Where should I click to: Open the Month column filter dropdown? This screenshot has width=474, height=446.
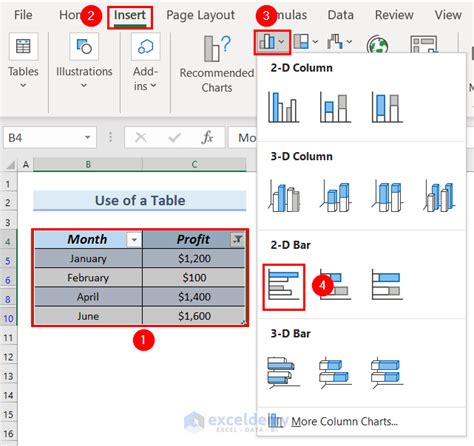134,240
